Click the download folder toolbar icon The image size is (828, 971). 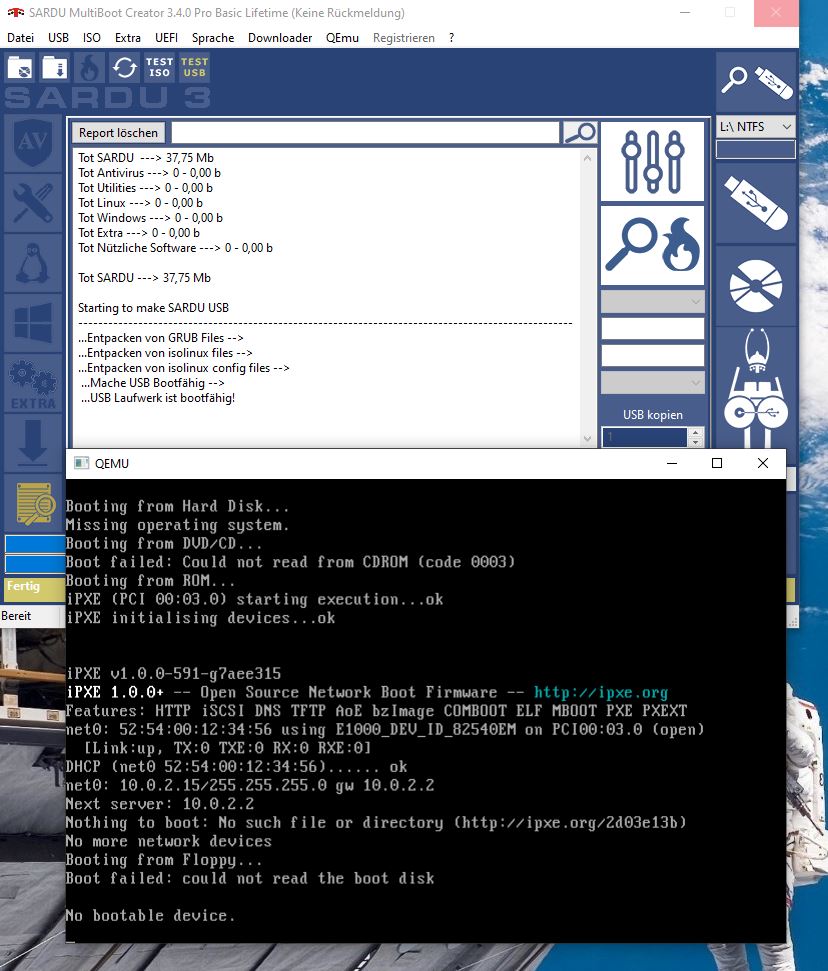[54, 67]
